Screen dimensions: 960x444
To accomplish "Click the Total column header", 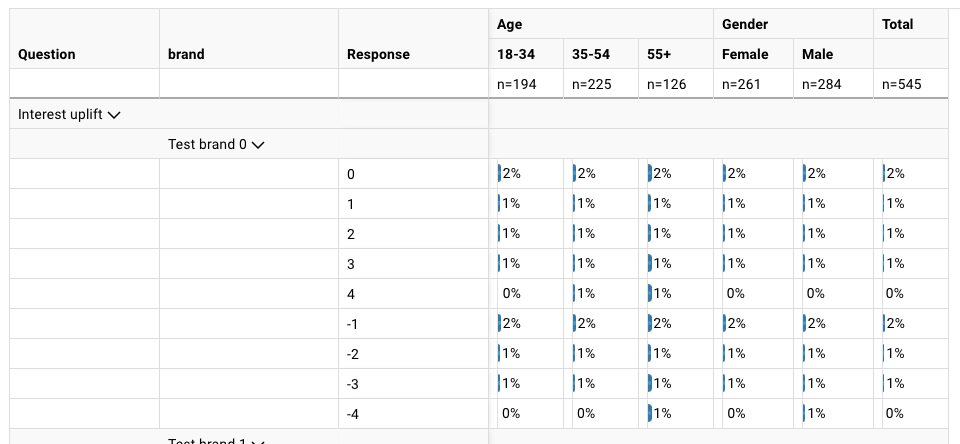I will (x=897, y=24).
